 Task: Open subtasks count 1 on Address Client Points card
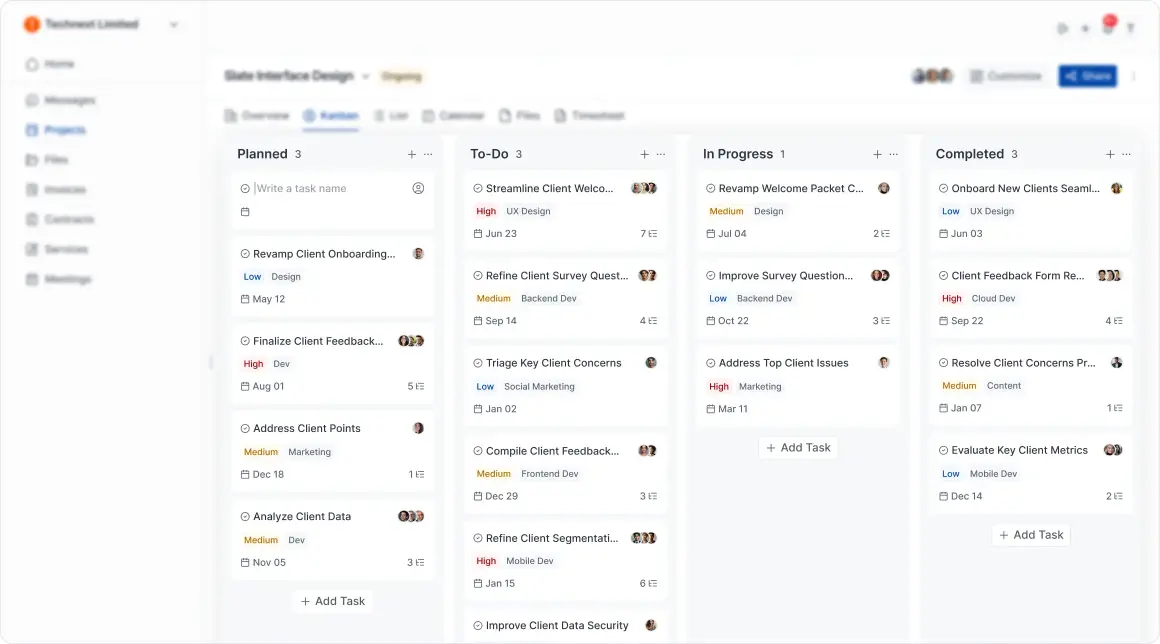[x=417, y=475]
